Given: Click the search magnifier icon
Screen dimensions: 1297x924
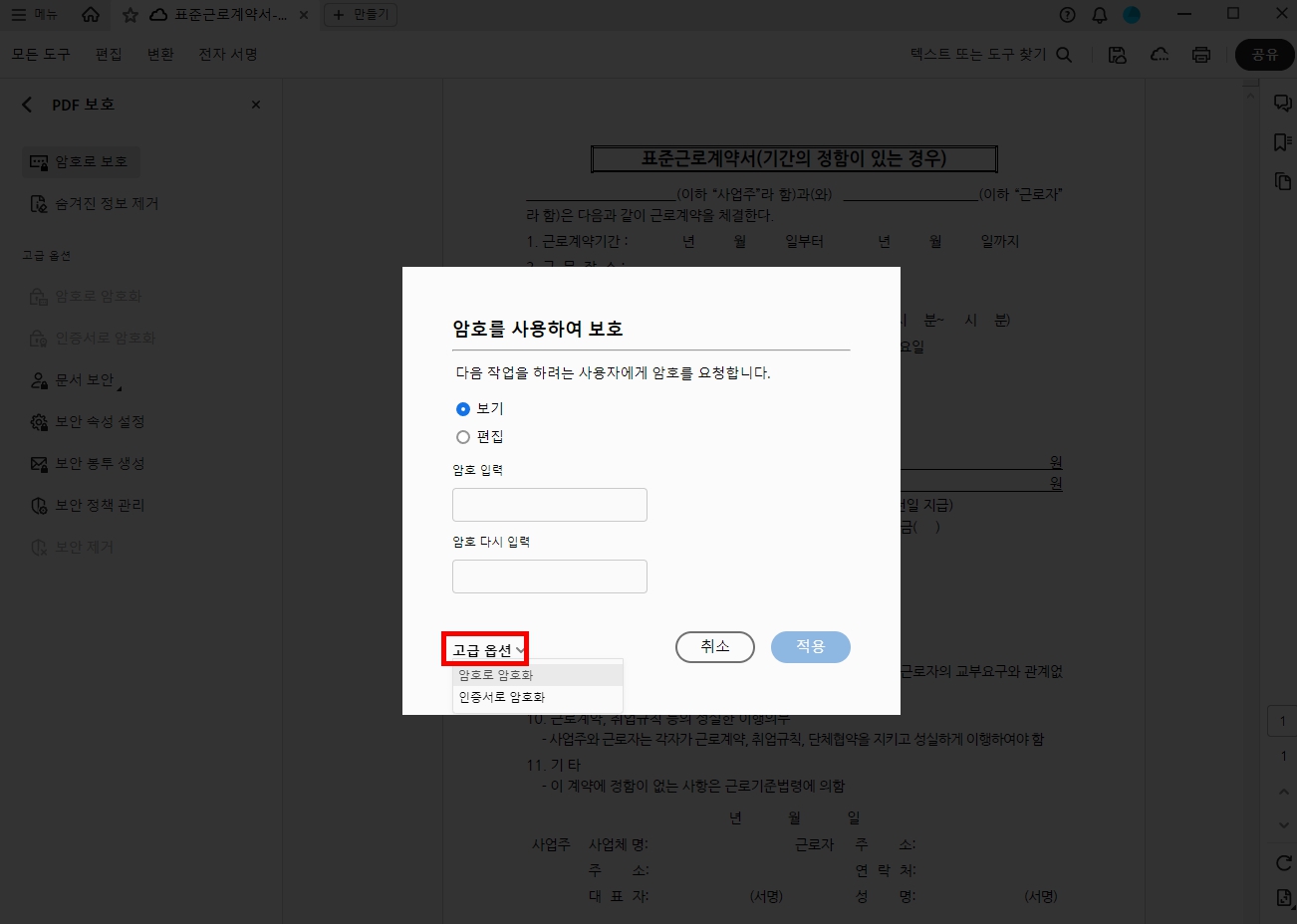Looking at the screenshot, I should pos(1064,55).
